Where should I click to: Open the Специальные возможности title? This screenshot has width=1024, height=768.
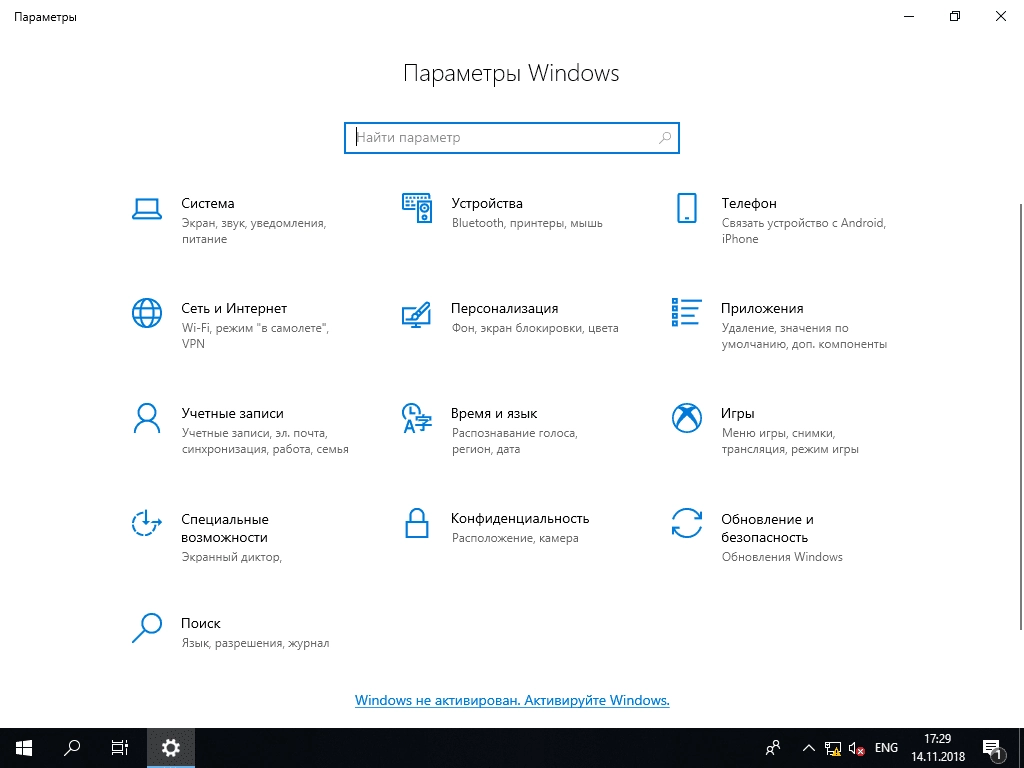point(225,528)
